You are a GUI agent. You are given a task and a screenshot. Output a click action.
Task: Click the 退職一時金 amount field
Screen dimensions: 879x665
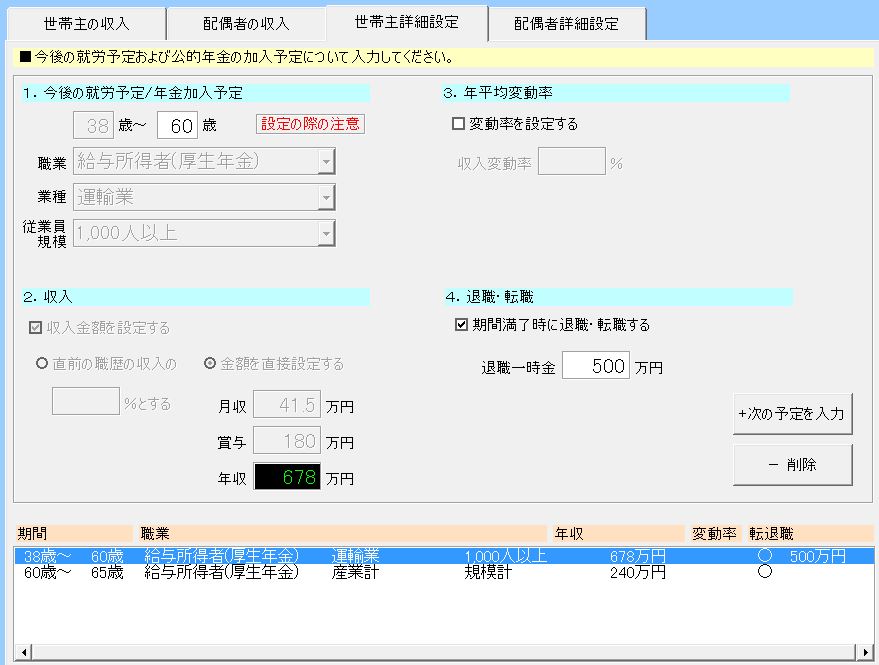(x=595, y=367)
